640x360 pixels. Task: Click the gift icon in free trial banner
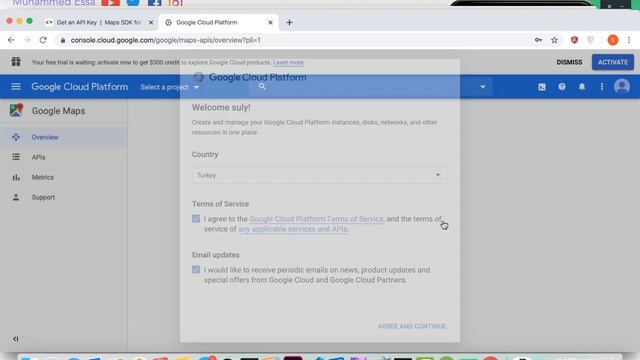point(16,62)
